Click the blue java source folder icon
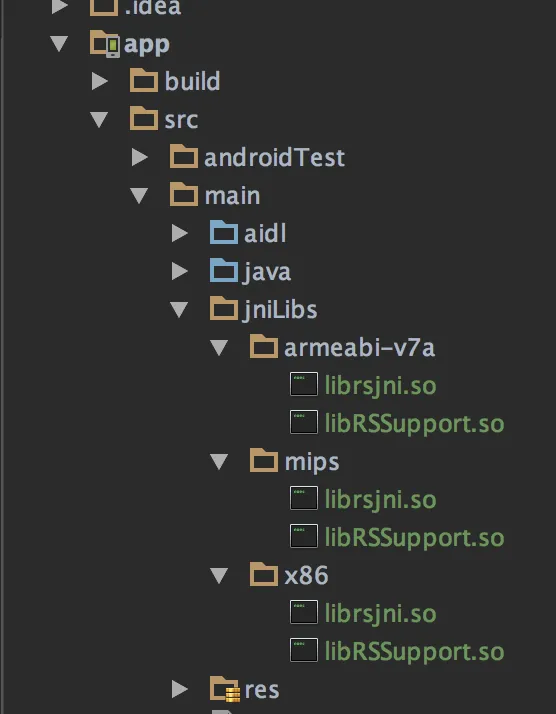Screen dimensions: 556x714 [x=224, y=270]
